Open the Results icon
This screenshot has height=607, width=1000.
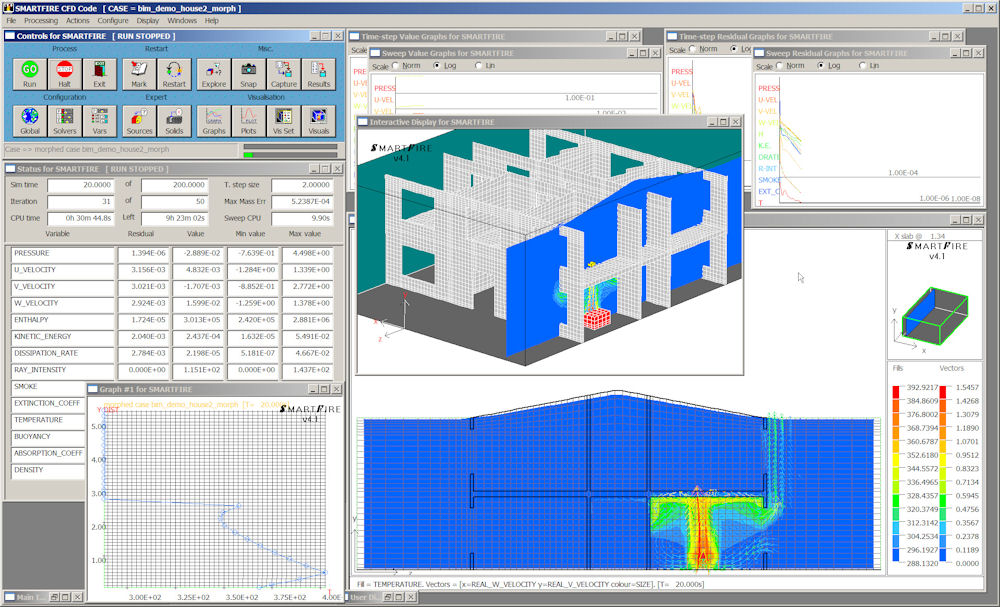tap(319, 74)
